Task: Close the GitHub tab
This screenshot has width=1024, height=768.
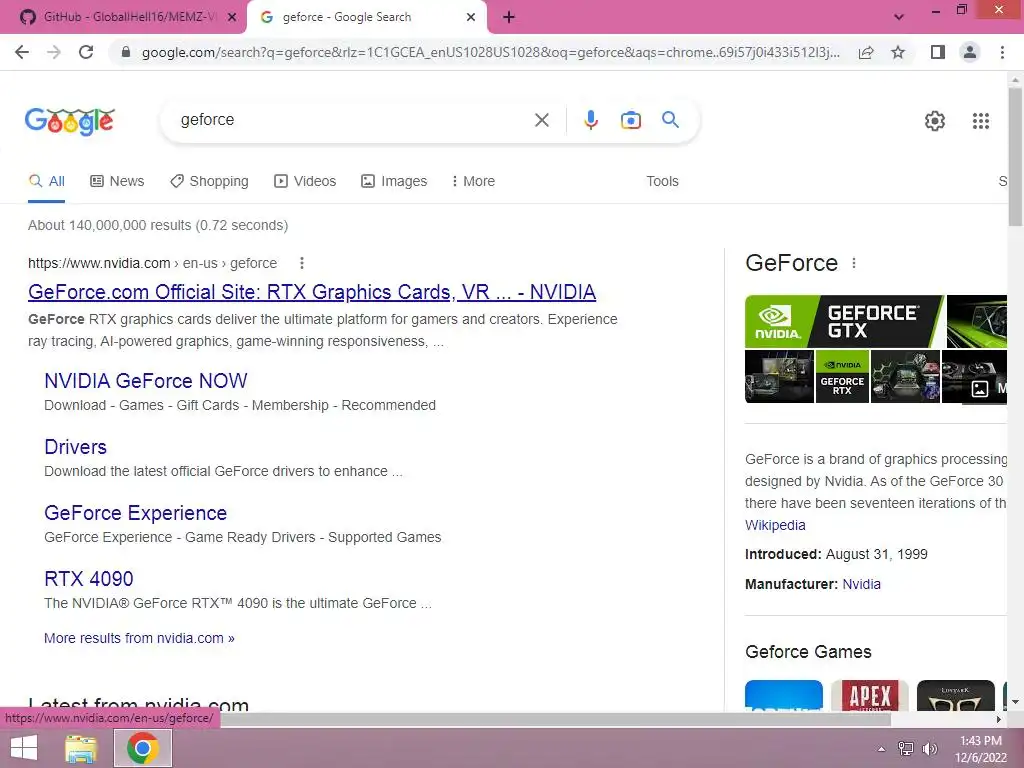Action: [x=232, y=18]
